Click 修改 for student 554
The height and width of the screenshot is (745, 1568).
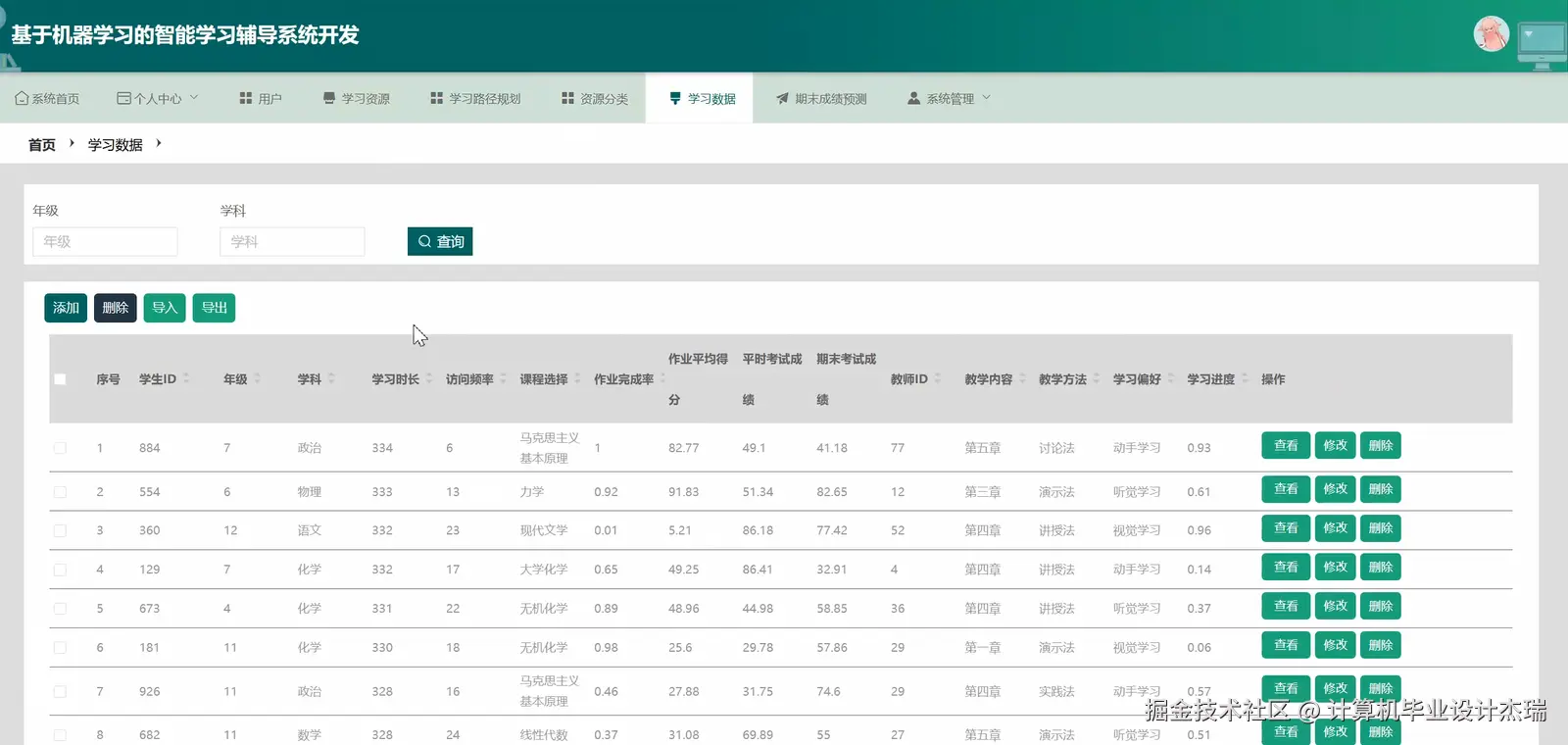point(1335,489)
